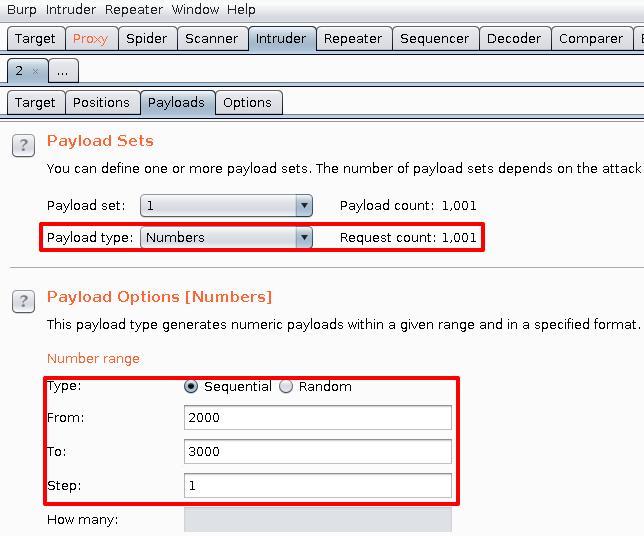644x536 pixels.
Task: Click the Payload Options help icon
Action: pyautogui.click(x=23, y=302)
